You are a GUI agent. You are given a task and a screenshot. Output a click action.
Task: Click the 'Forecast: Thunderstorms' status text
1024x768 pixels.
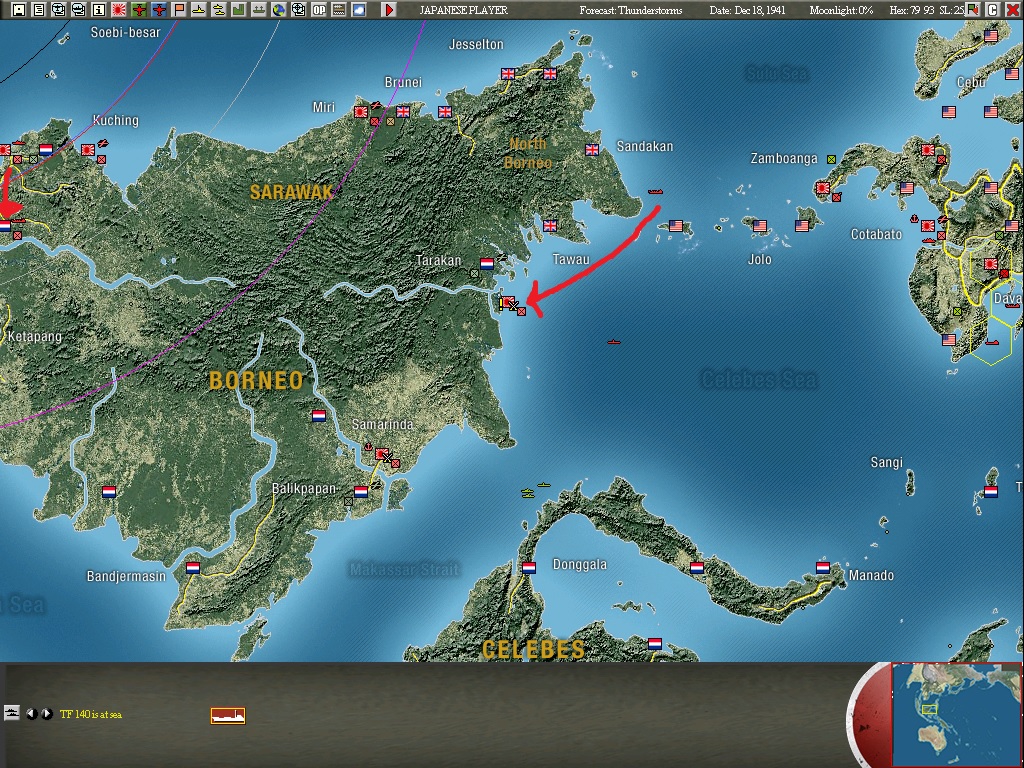631,10
